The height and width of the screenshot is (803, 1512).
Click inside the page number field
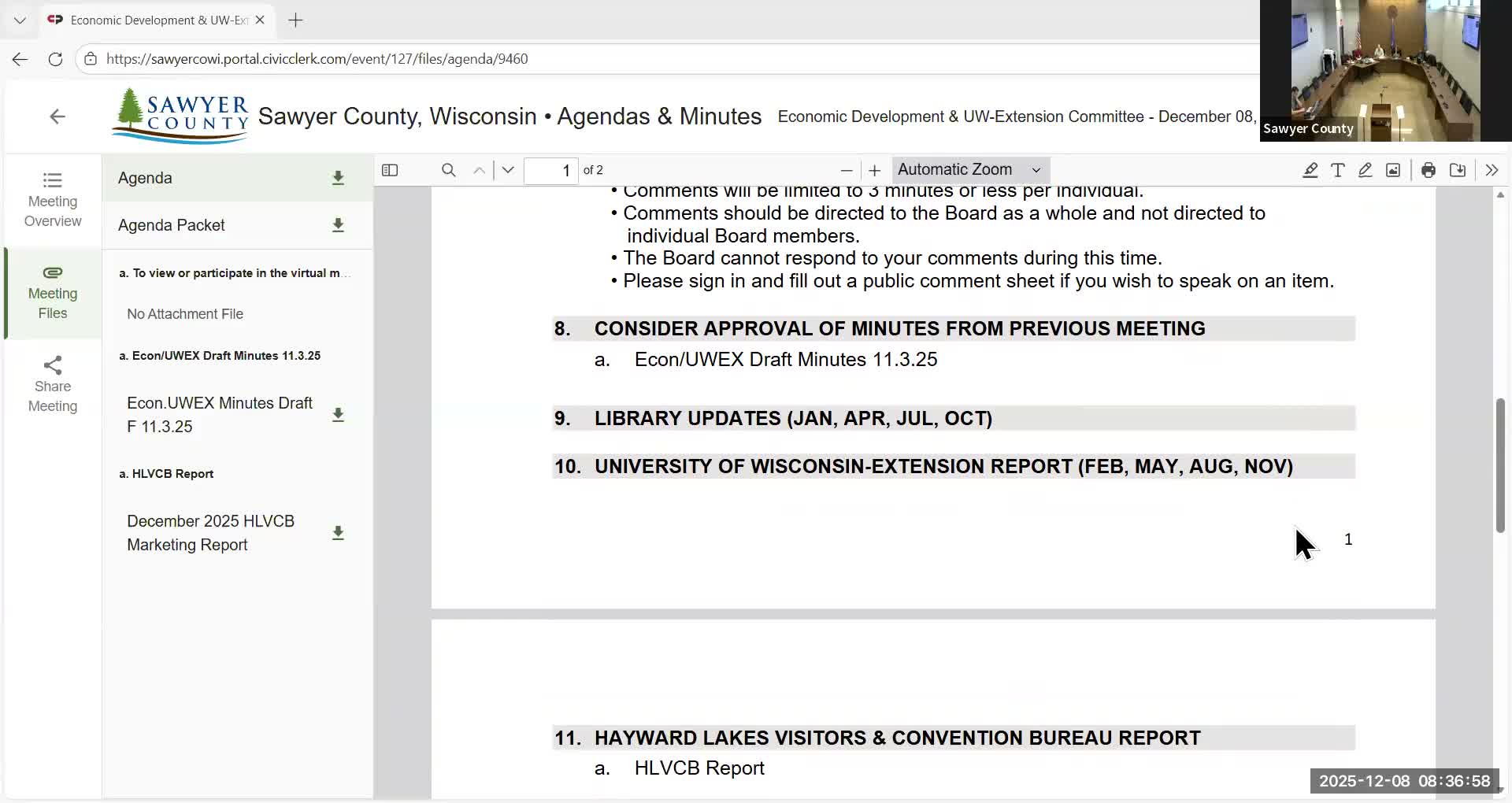[551, 170]
